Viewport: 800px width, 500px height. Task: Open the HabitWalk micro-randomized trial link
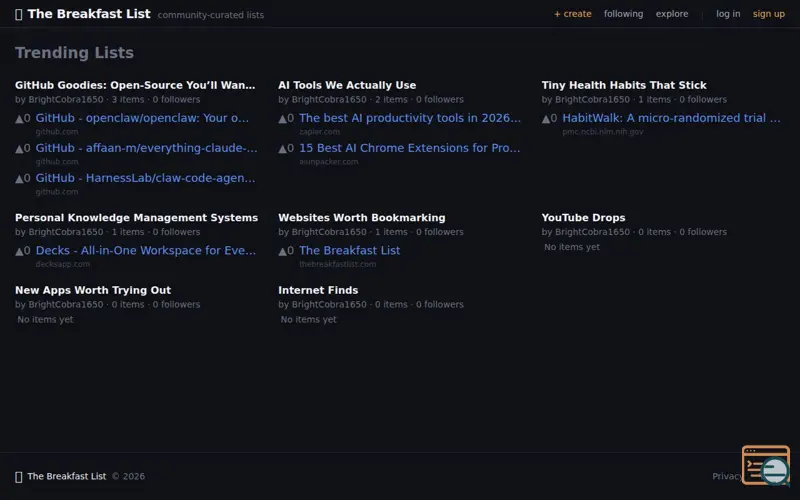pyautogui.click(x=671, y=118)
